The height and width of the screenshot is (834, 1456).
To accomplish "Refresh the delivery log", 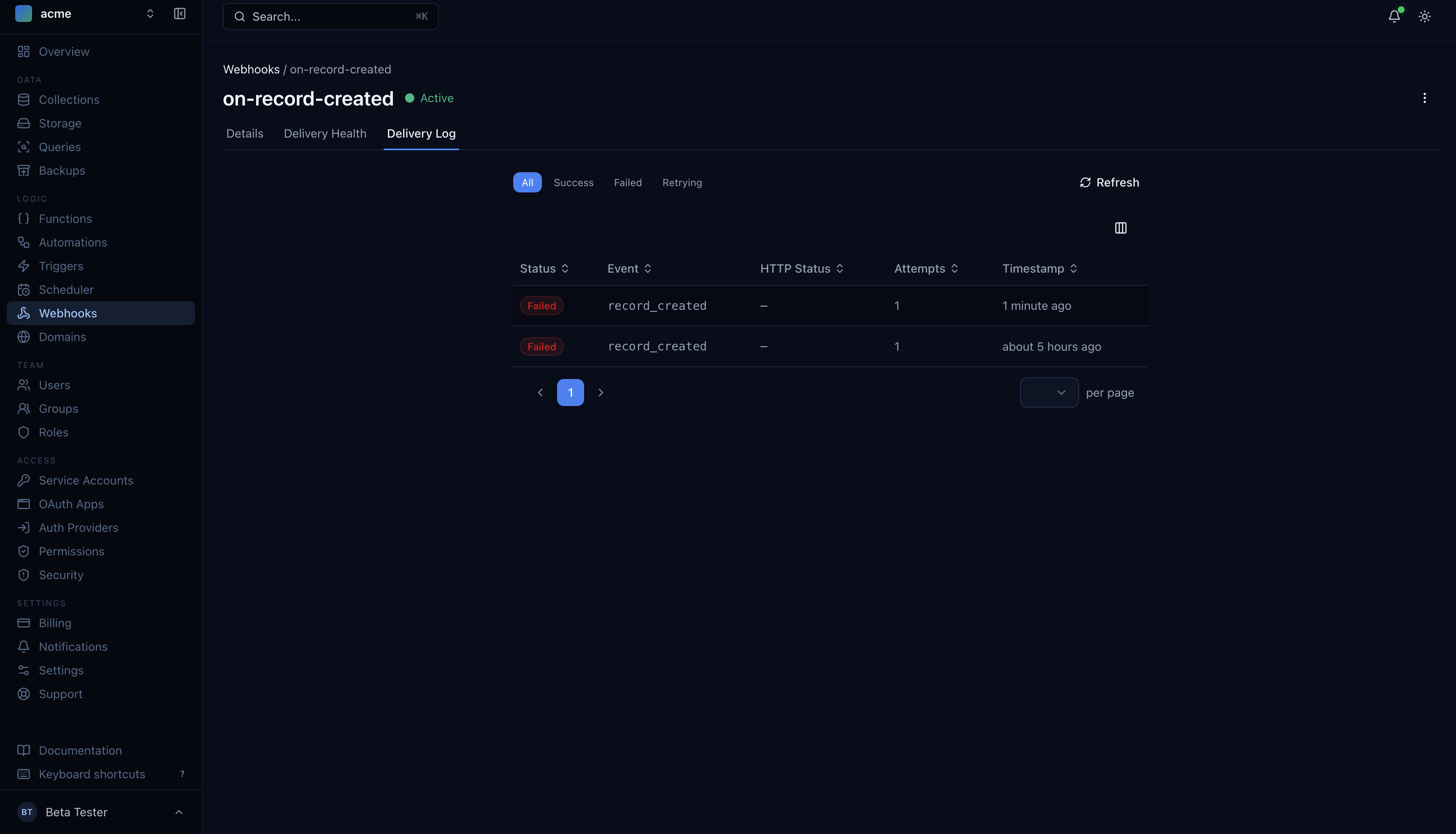I will point(1109,182).
